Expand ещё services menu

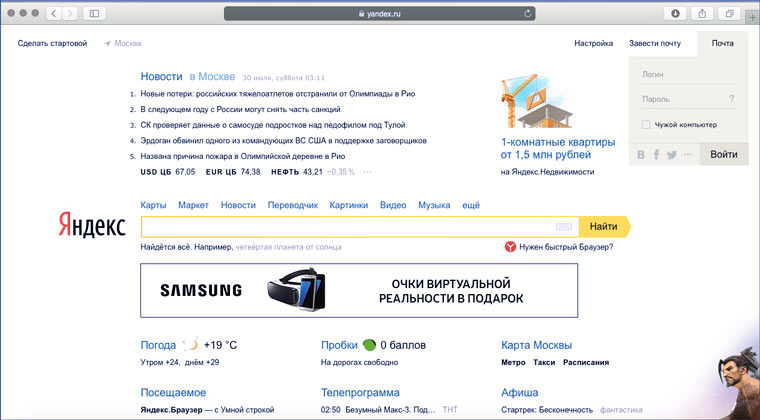471,205
